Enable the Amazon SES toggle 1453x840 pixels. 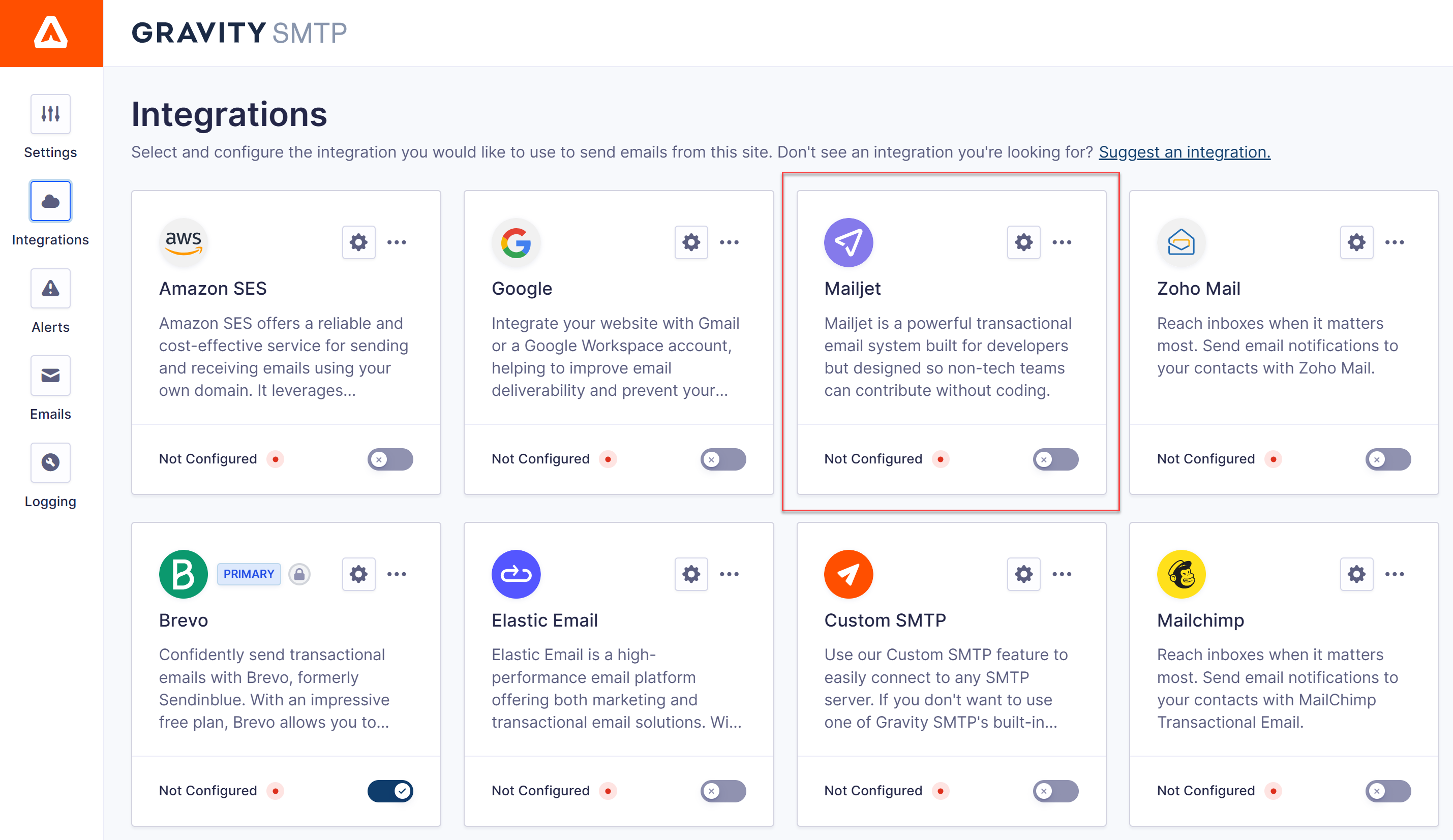coord(390,459)
